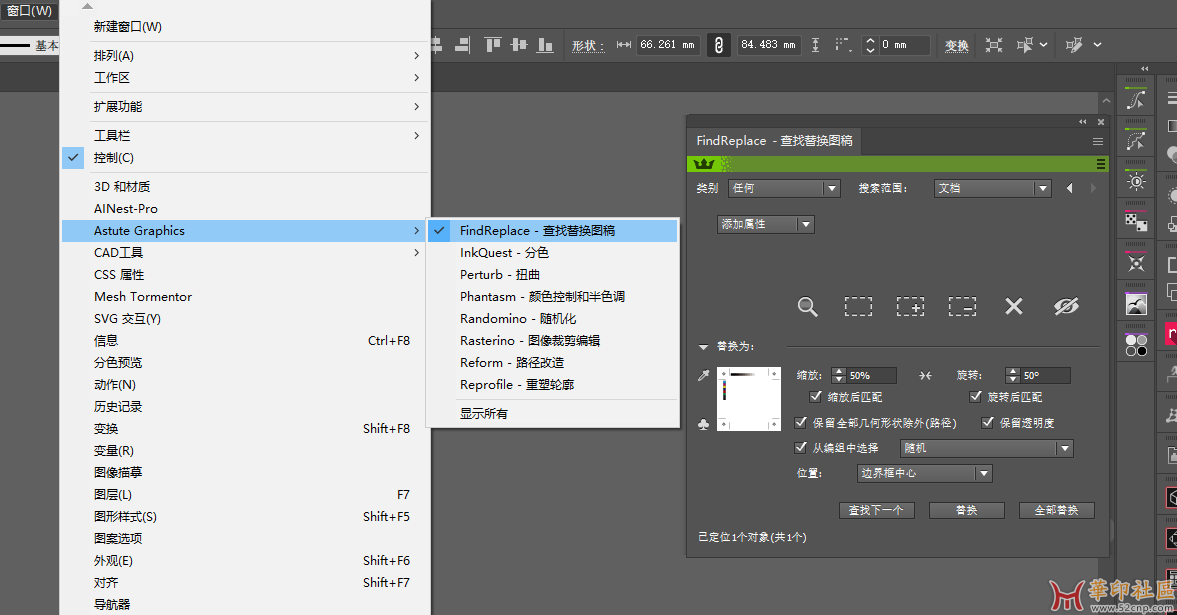Click the 全部替换 button

click(1056, 510)
